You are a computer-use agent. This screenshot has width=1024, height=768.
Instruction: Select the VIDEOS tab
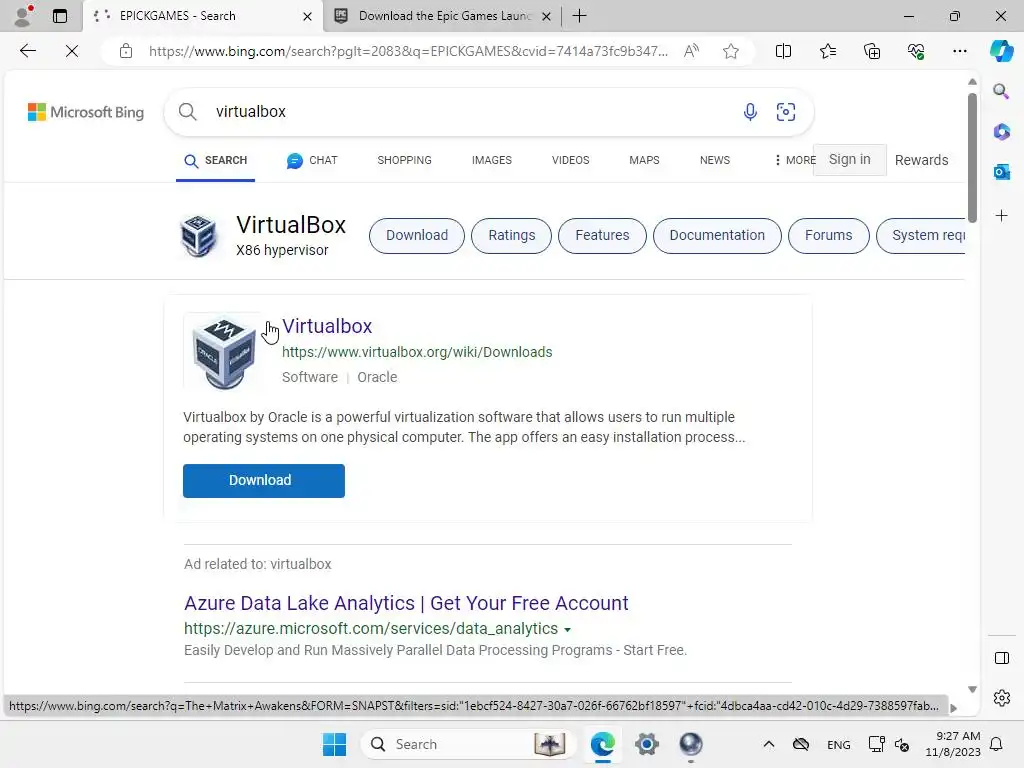tap(570, 160)
